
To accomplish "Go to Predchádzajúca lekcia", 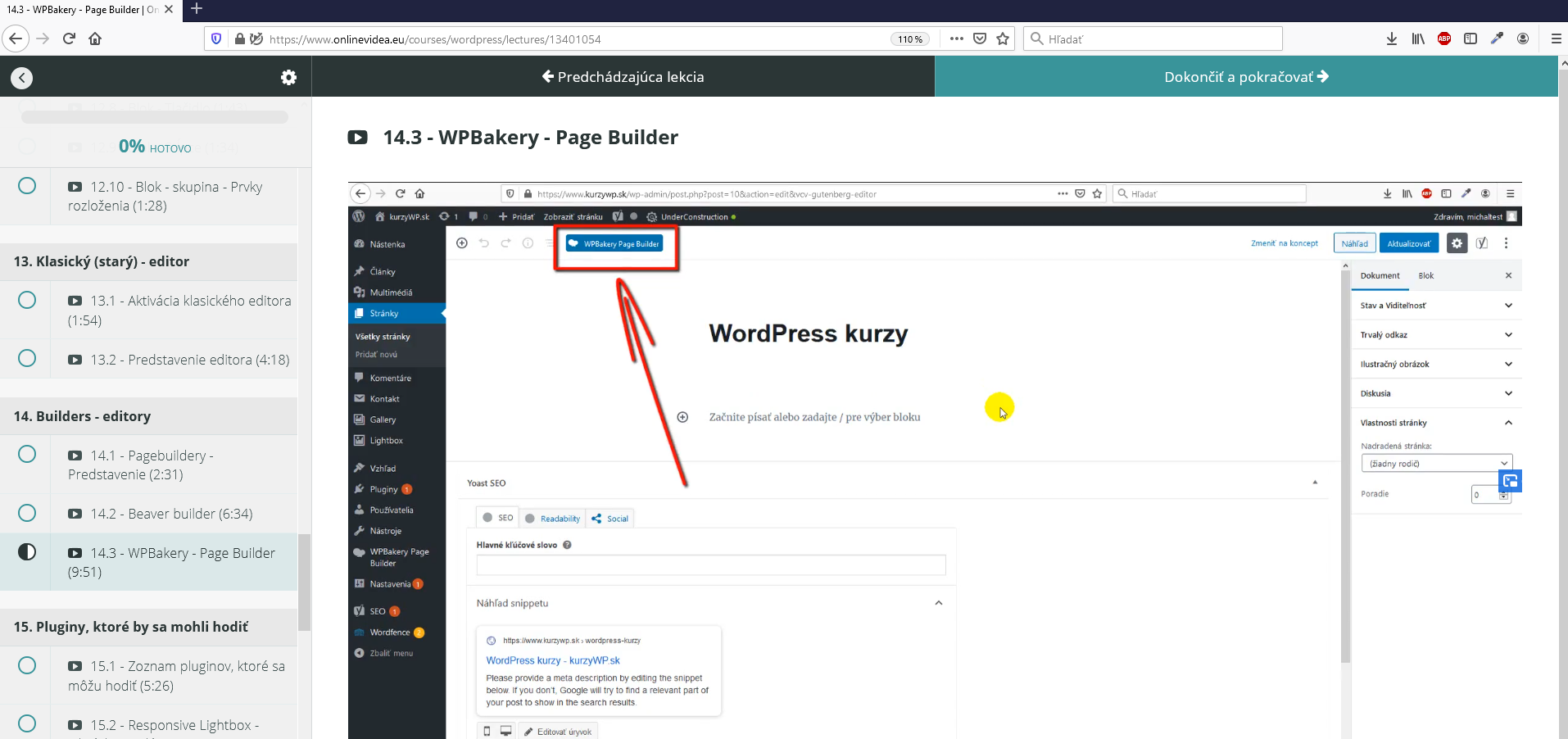I will click(623, 77).
